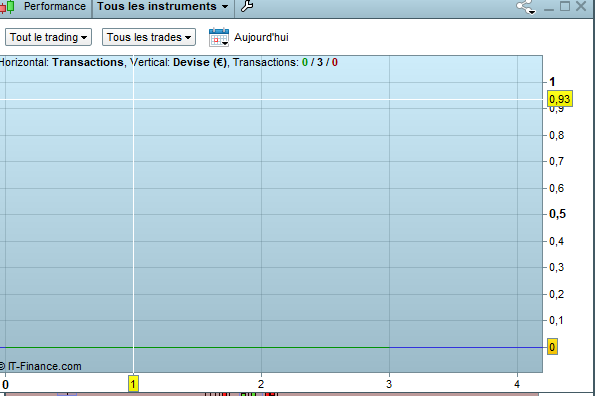Click the candlestick Performance window icon

pyautogui.click(x=8, y=6)
